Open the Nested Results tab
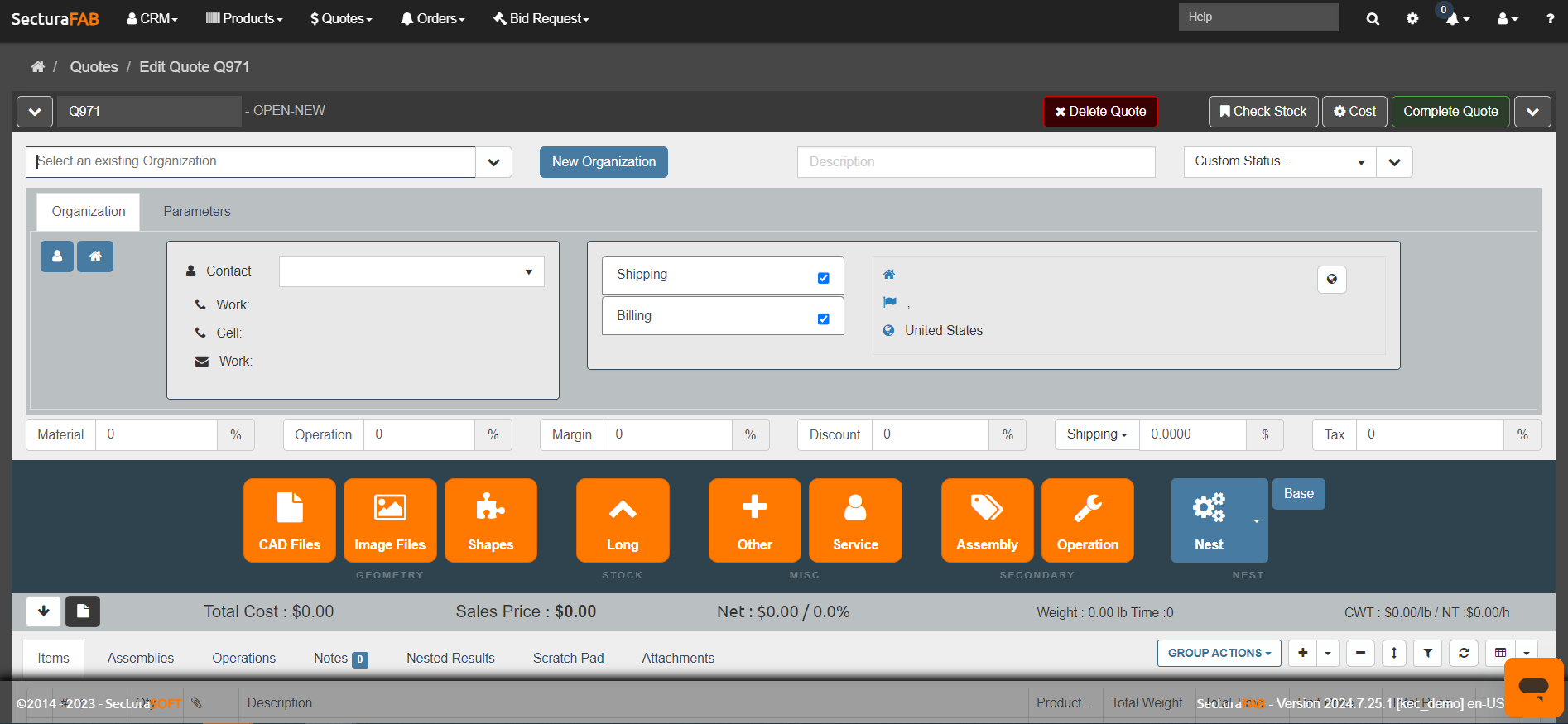This screenshot has width=1568, height=724. pyautogui.click(x=450, y=658)
